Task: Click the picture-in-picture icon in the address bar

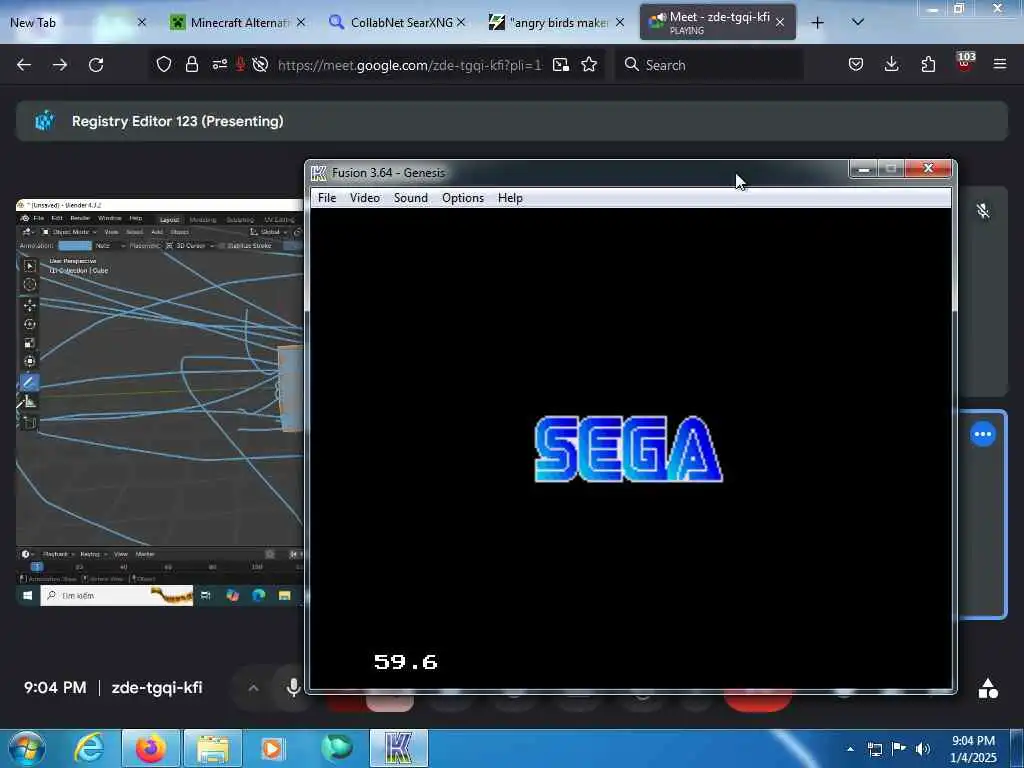Action: click(560, 64)
